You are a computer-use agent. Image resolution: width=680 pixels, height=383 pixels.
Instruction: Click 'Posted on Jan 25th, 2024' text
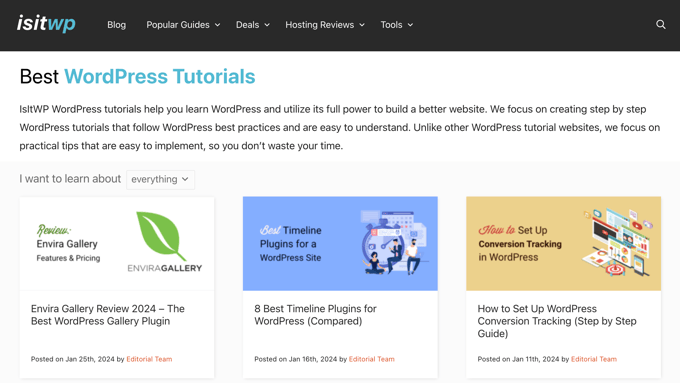[72, 359]
